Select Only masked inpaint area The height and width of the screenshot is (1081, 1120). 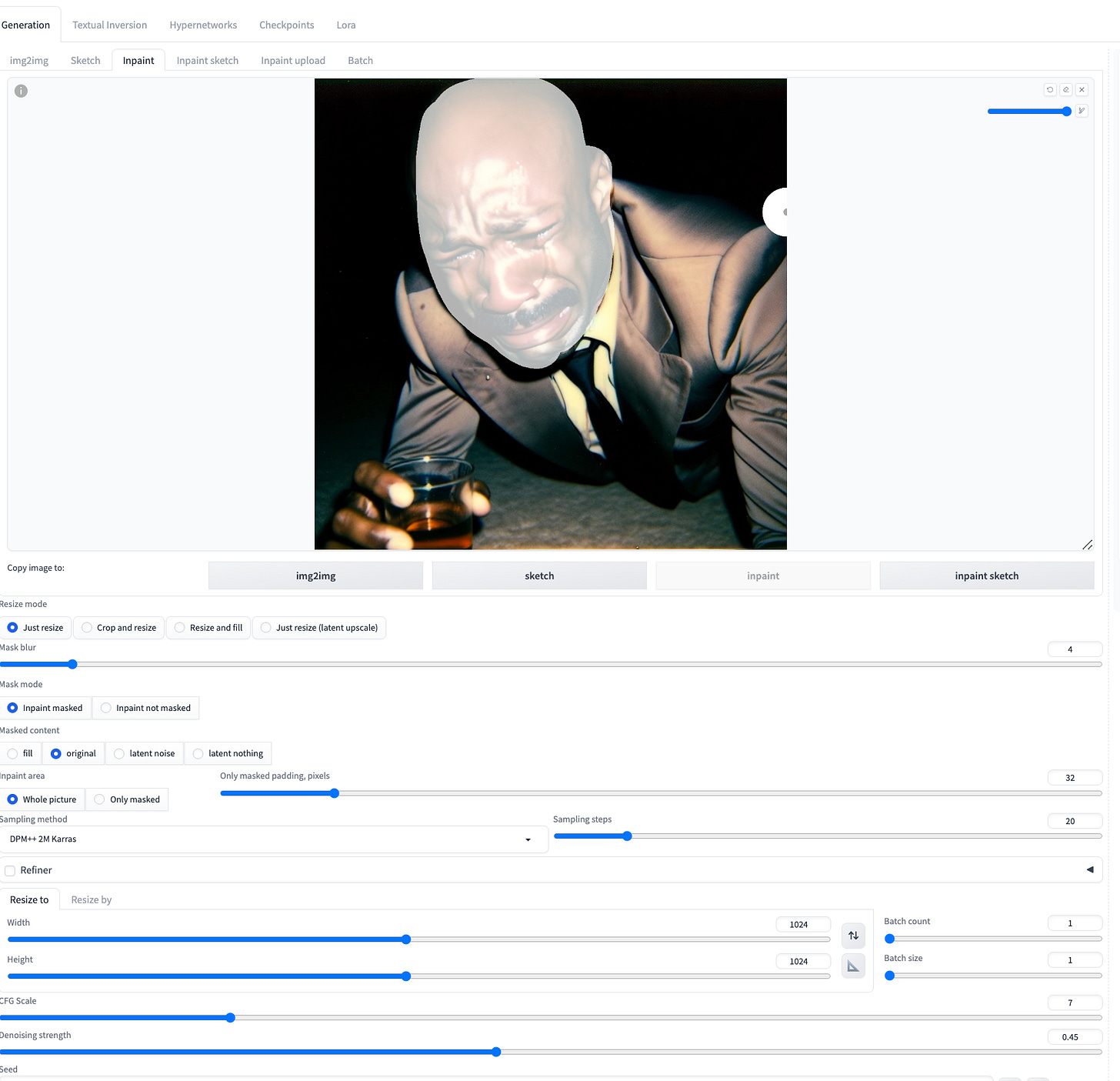tap(127, 799)
